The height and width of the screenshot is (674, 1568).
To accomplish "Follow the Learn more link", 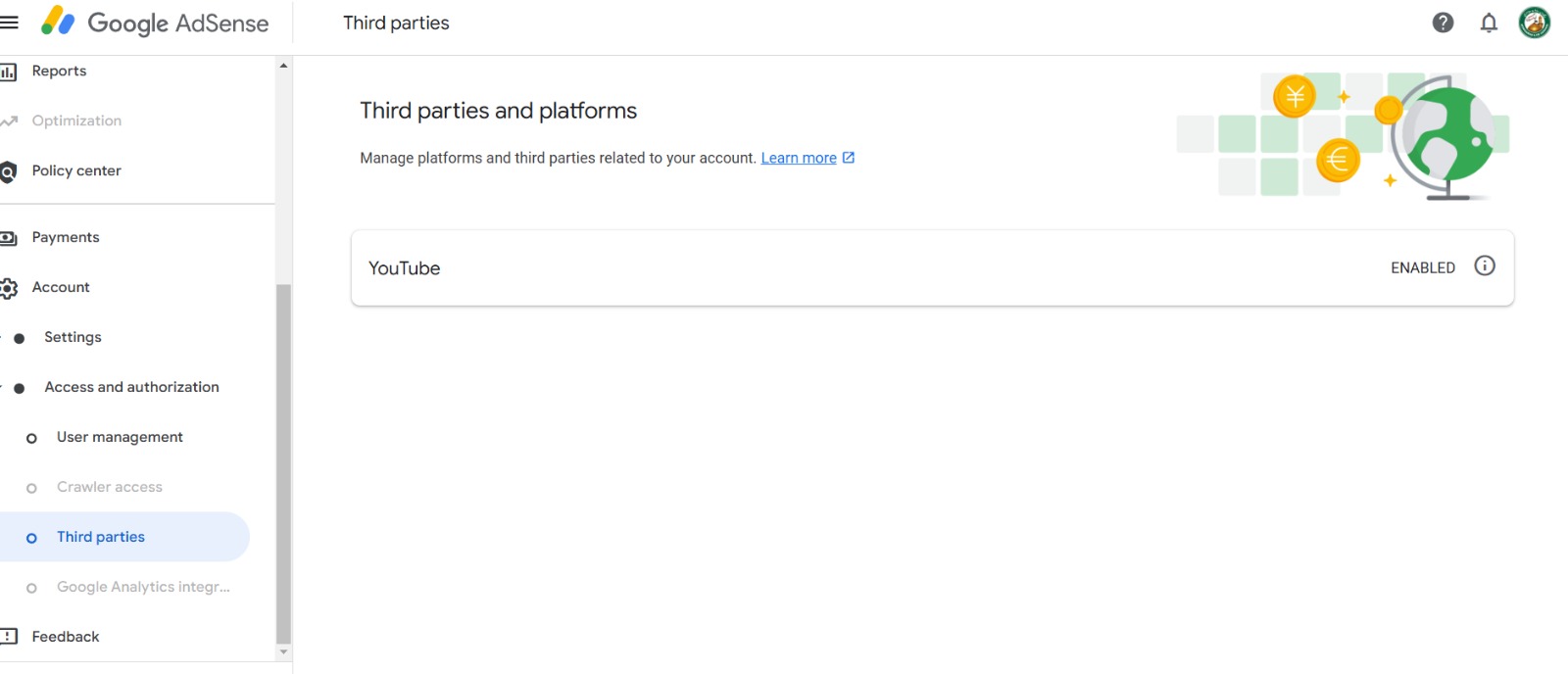I will click(x=799, y=158).
